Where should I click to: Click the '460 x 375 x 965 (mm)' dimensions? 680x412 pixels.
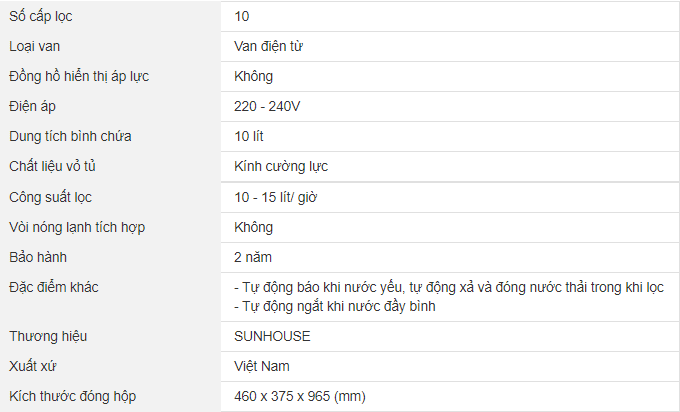(x=300, y=396)
